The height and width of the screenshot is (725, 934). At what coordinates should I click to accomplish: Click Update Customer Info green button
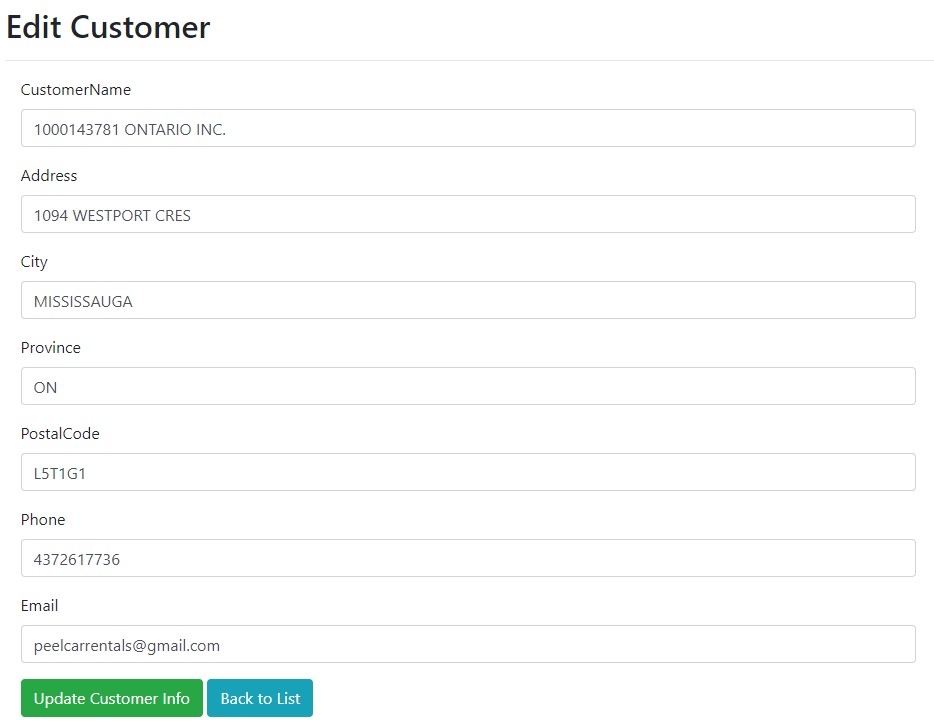[111, 698]
